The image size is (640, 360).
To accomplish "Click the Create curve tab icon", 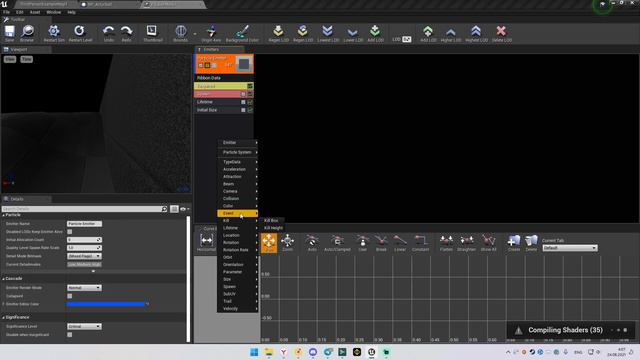I will (514, 242).
